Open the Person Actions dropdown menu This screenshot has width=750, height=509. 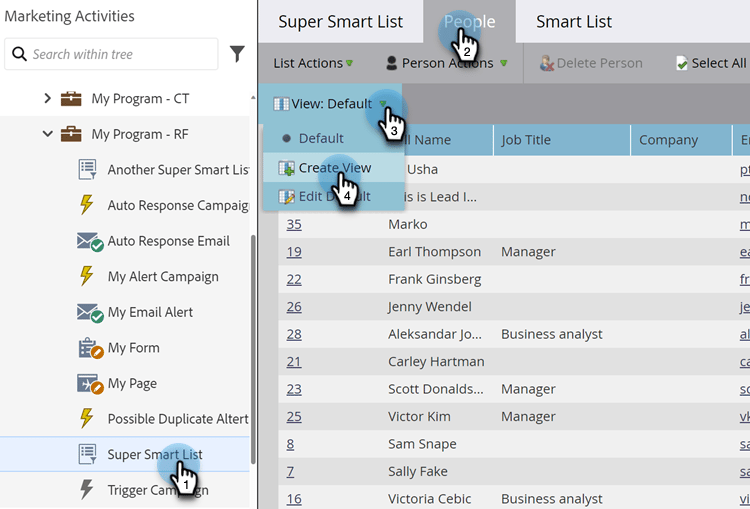click(x=446, y=63)
